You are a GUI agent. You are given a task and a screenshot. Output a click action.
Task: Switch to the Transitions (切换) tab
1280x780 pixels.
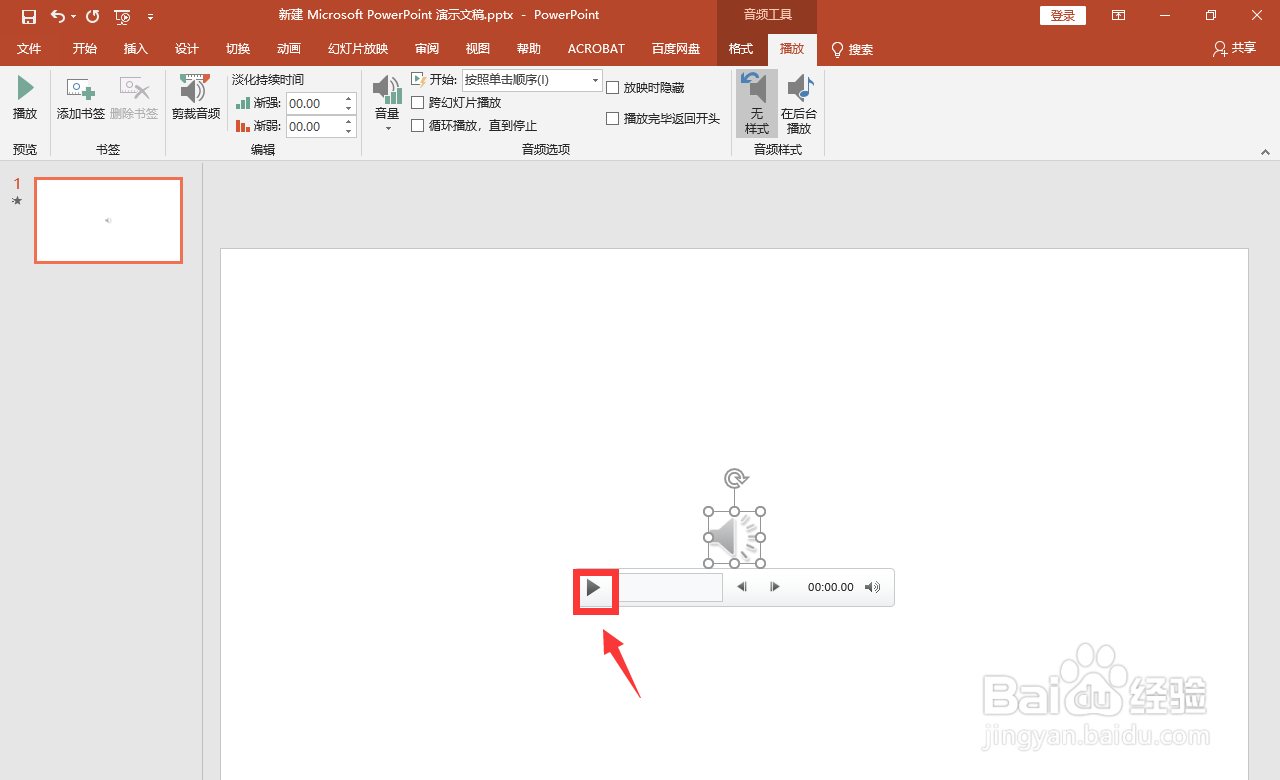(238, 49)
